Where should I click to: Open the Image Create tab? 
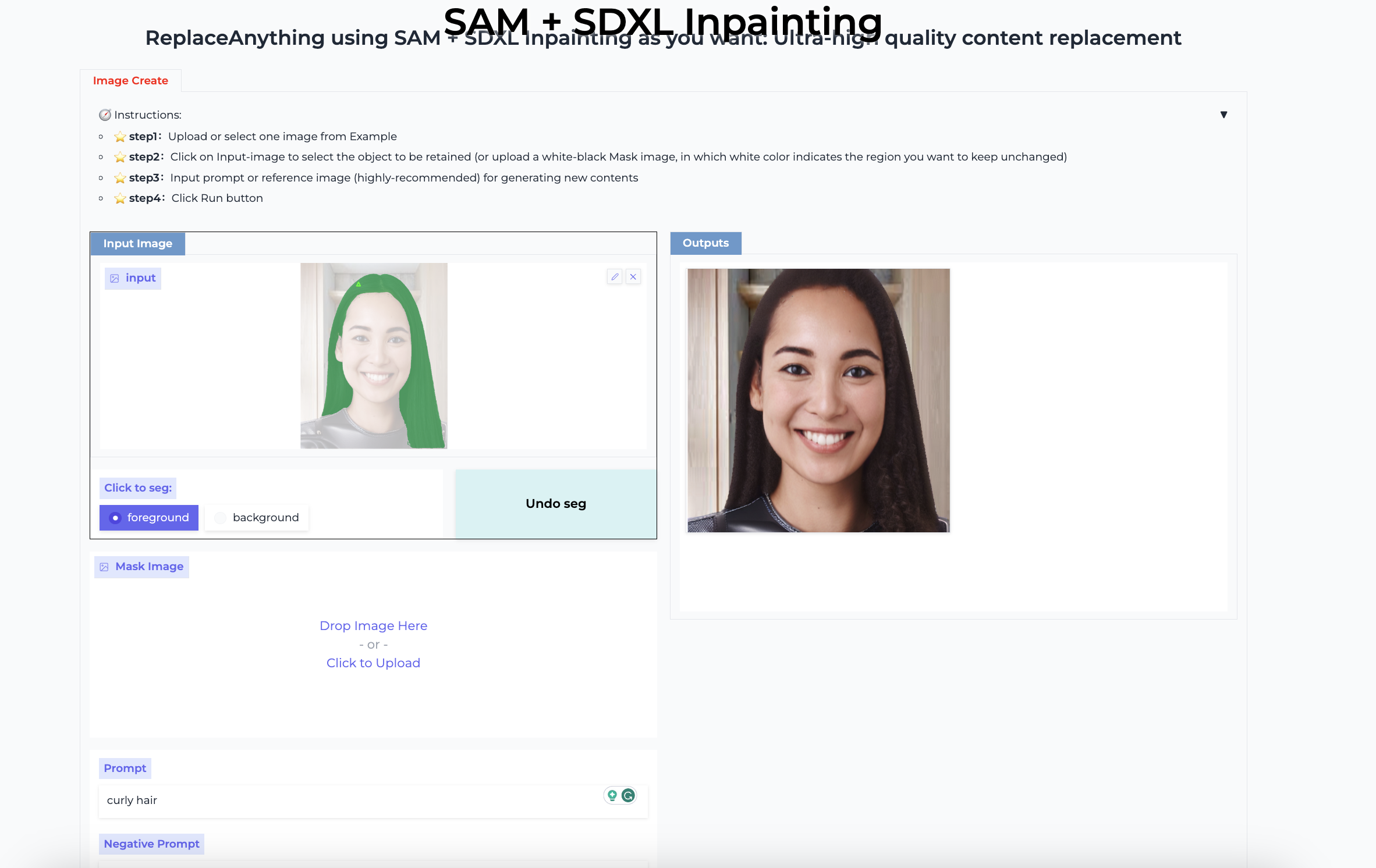click(x=130, y=81)
